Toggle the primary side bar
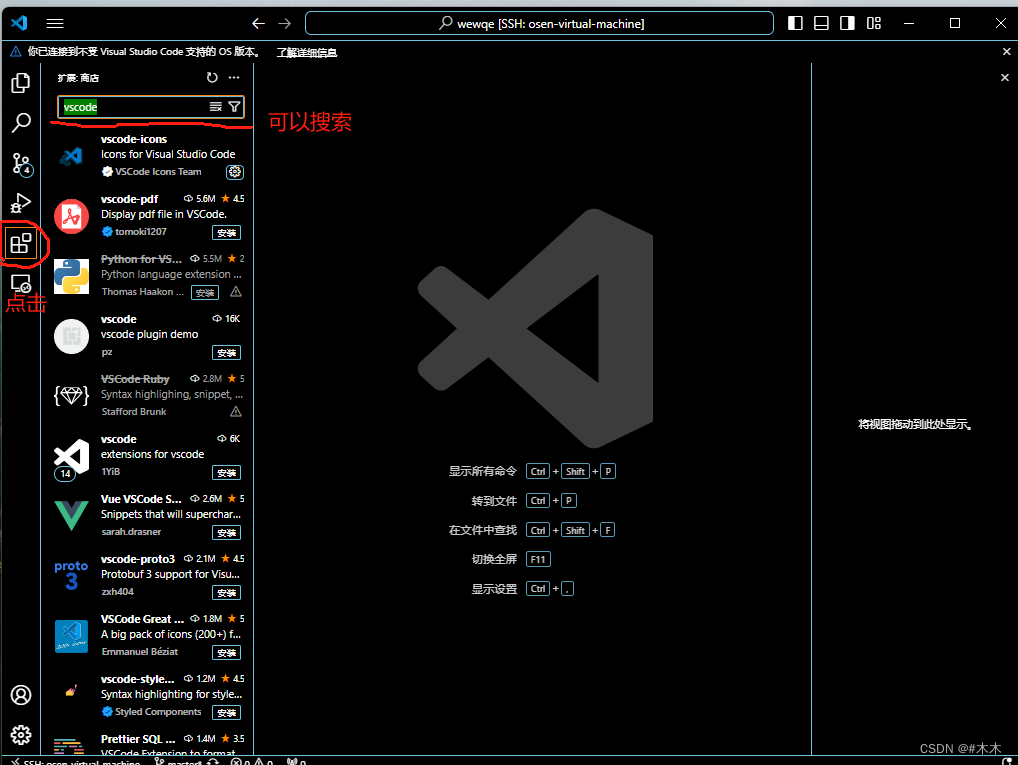 click(x=795, y=23)
